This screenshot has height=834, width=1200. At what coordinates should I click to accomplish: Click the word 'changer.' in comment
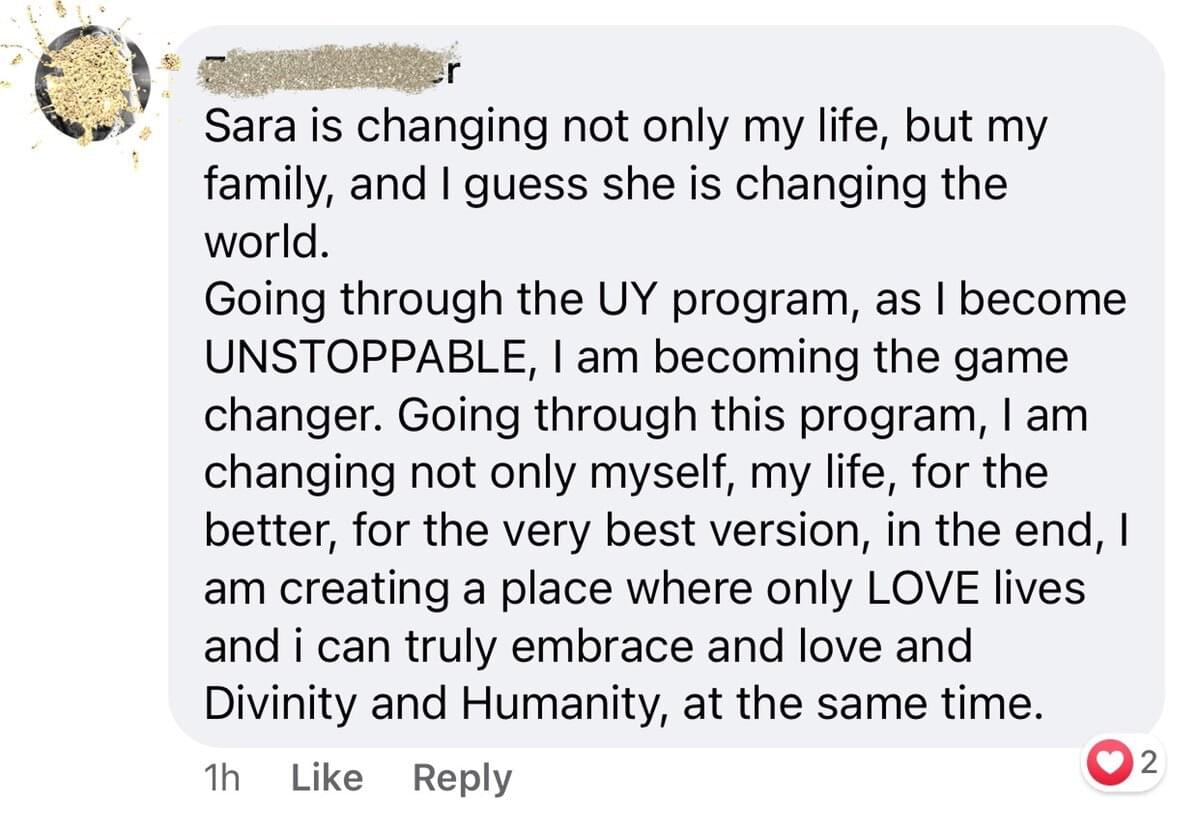[x=294, y=416]
